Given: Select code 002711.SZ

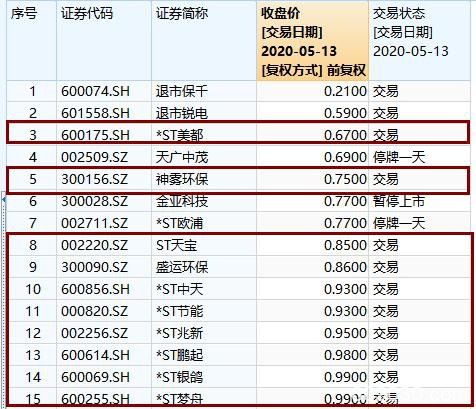Looking at the screenshot, I should 94,223.
